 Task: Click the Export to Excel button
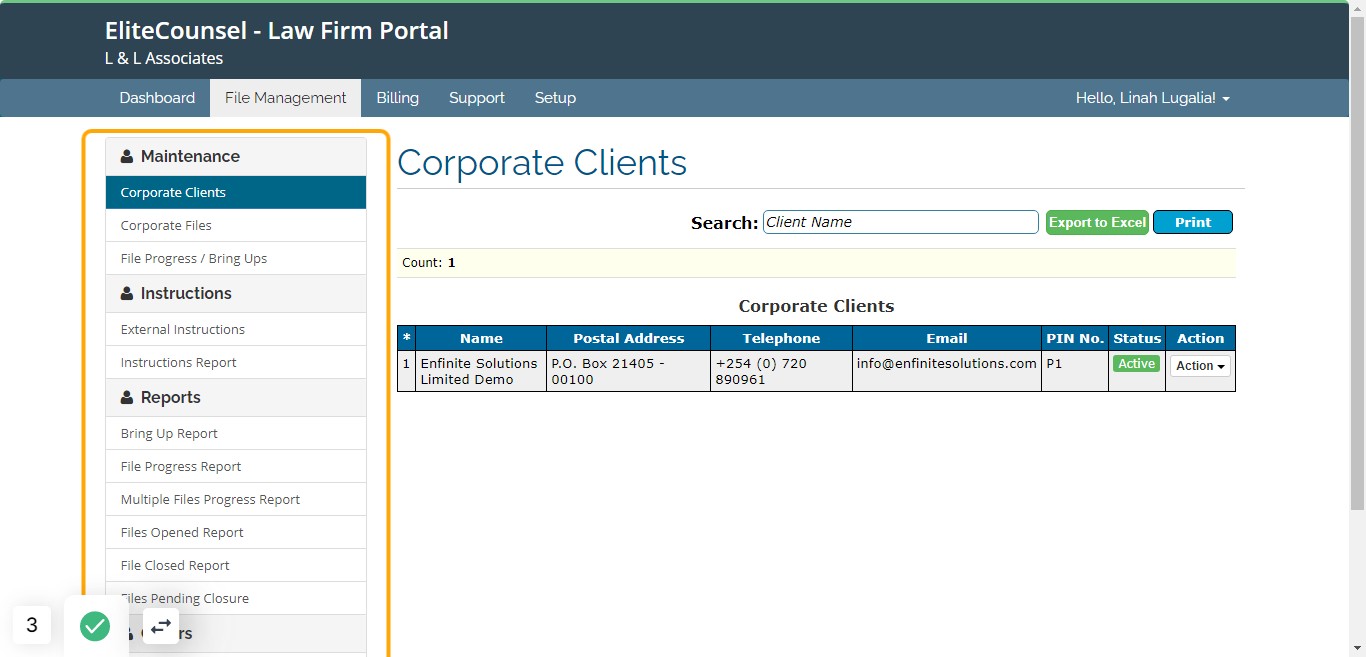[1097, 222]
